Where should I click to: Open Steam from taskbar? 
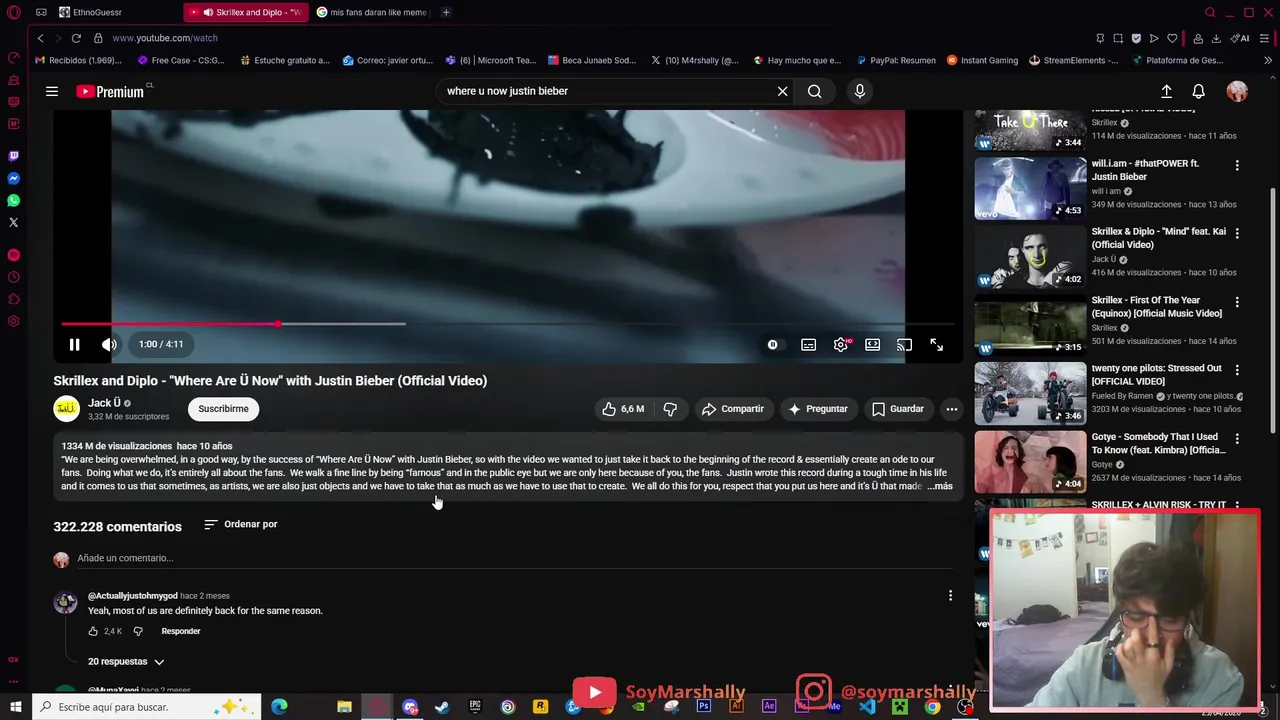[441, 707]
